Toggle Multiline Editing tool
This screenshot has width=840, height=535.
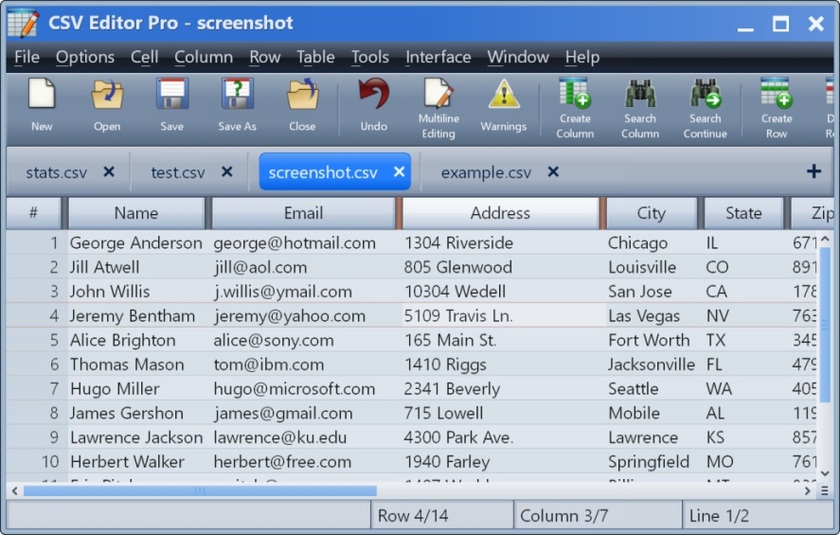click(x=438, y=93)
